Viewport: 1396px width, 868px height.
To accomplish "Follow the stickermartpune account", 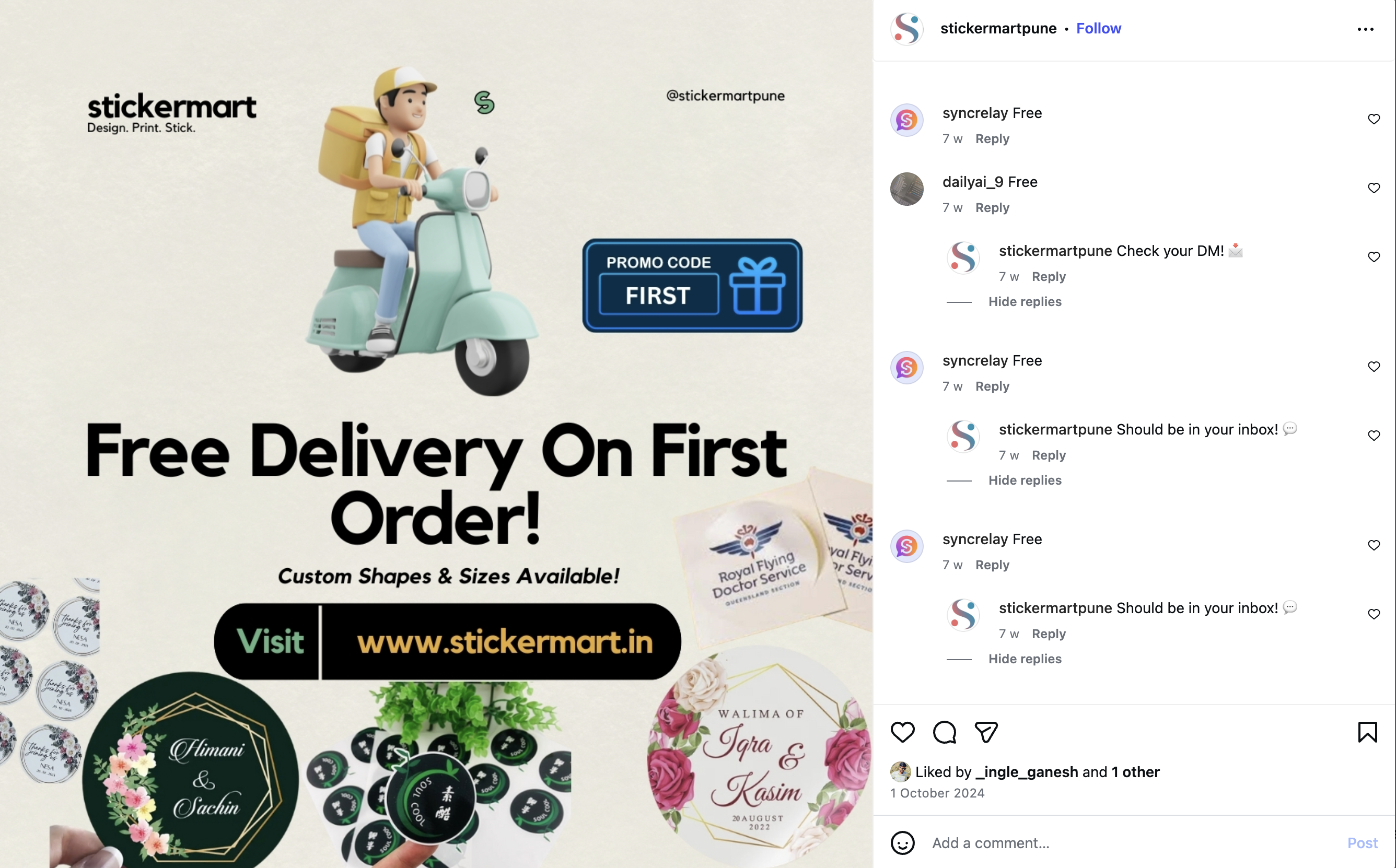I will tap(1098, 28).
